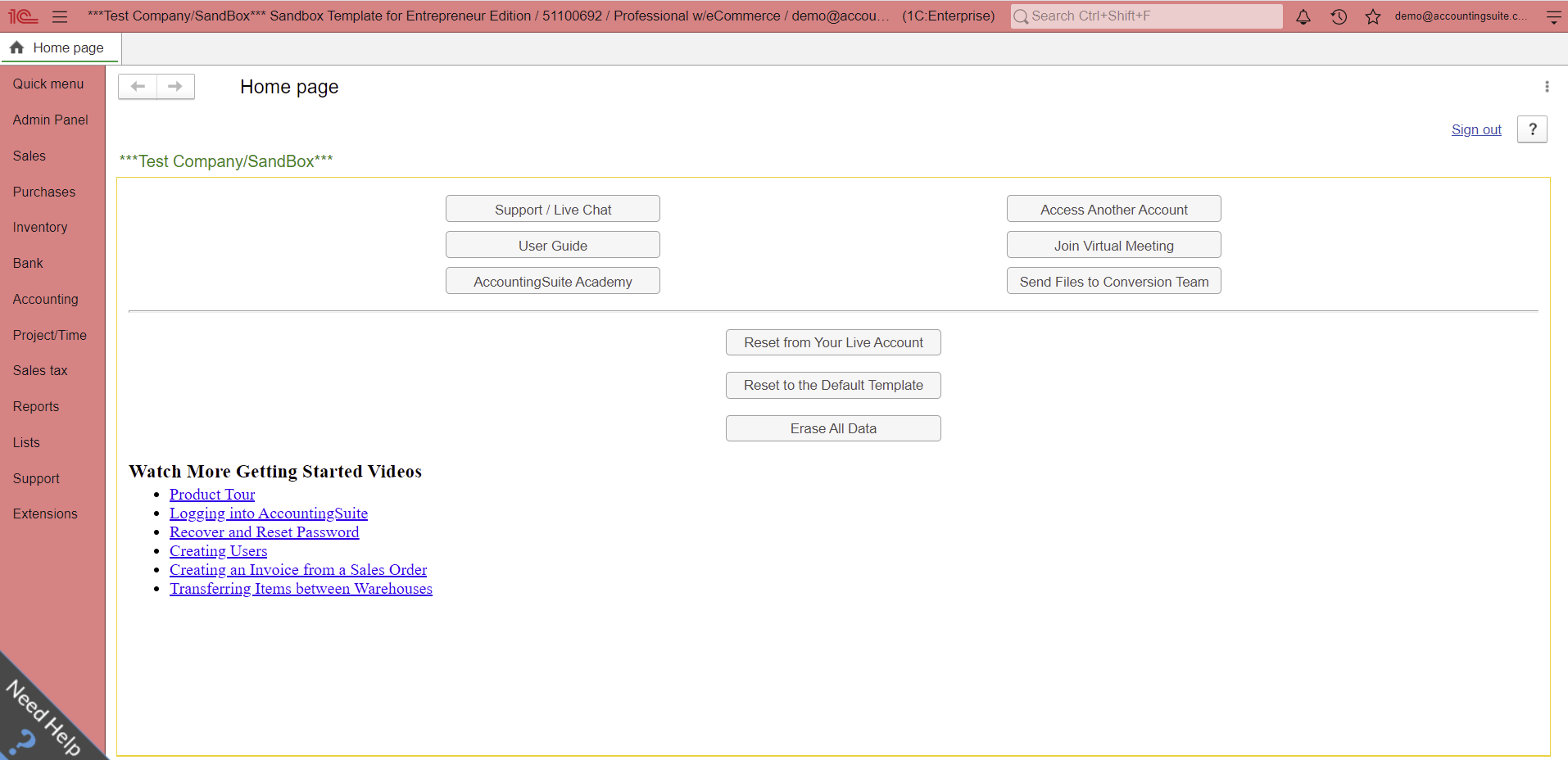Open the Project/Time section
Screen dimensions: 1568x760
click(50, 335)
